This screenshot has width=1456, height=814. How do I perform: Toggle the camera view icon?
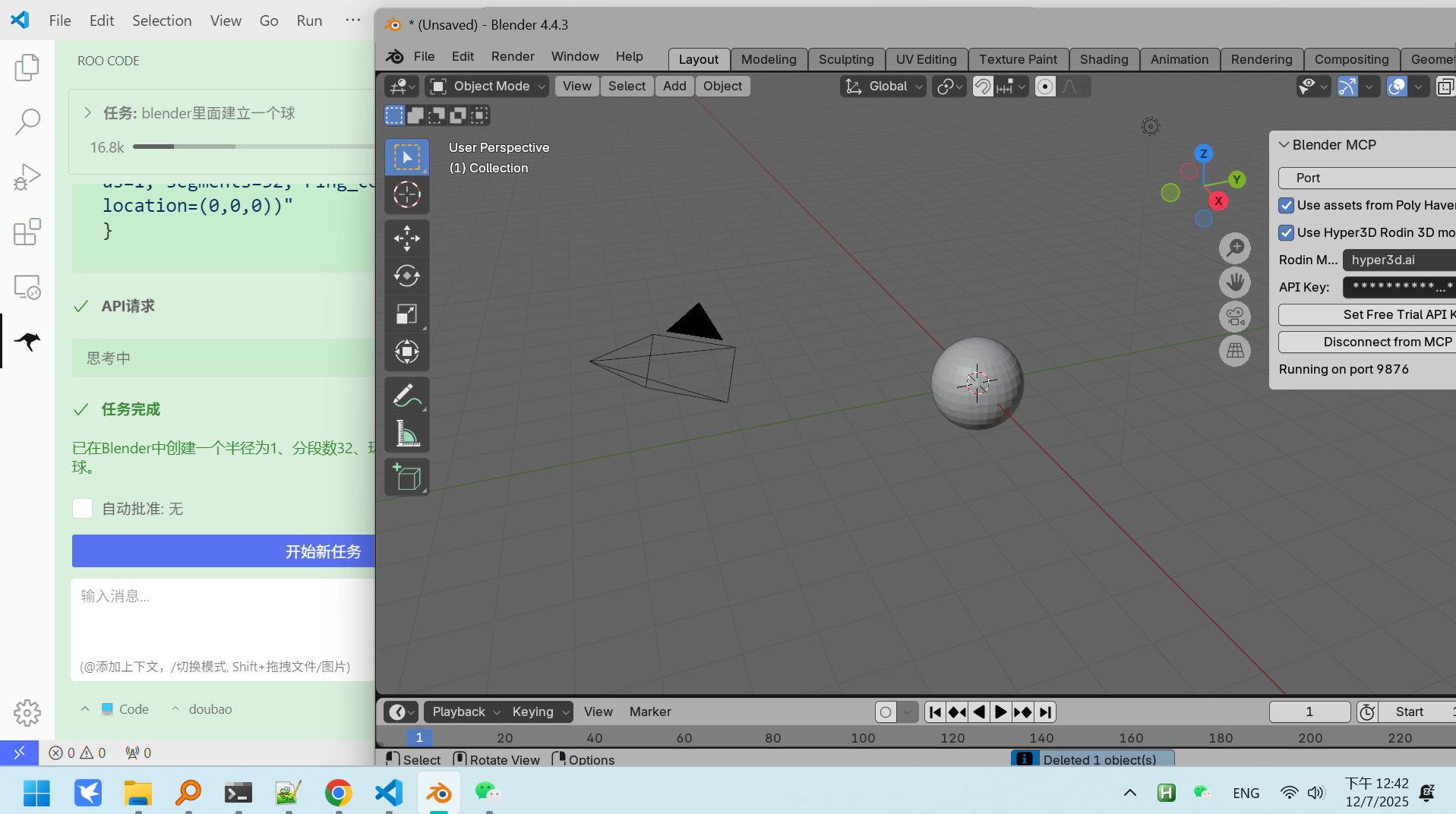click(1235, 317)
